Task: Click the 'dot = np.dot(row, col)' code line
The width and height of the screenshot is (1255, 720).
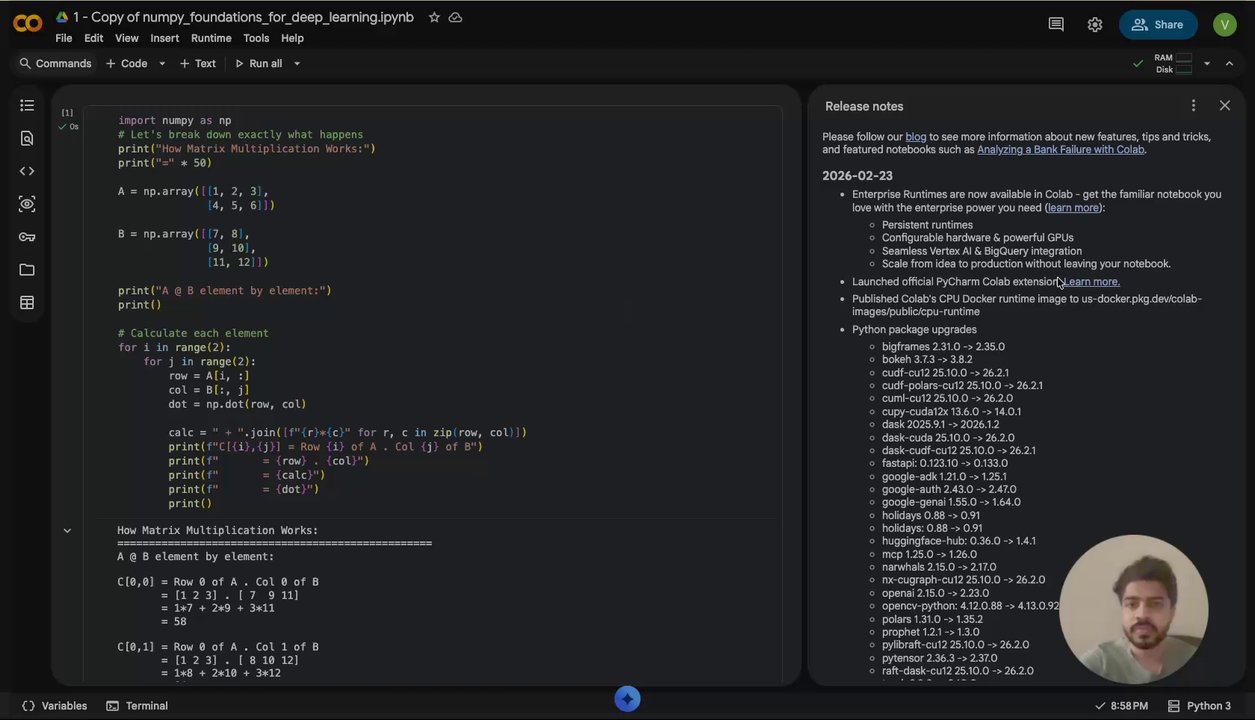Action: point(237,405)
